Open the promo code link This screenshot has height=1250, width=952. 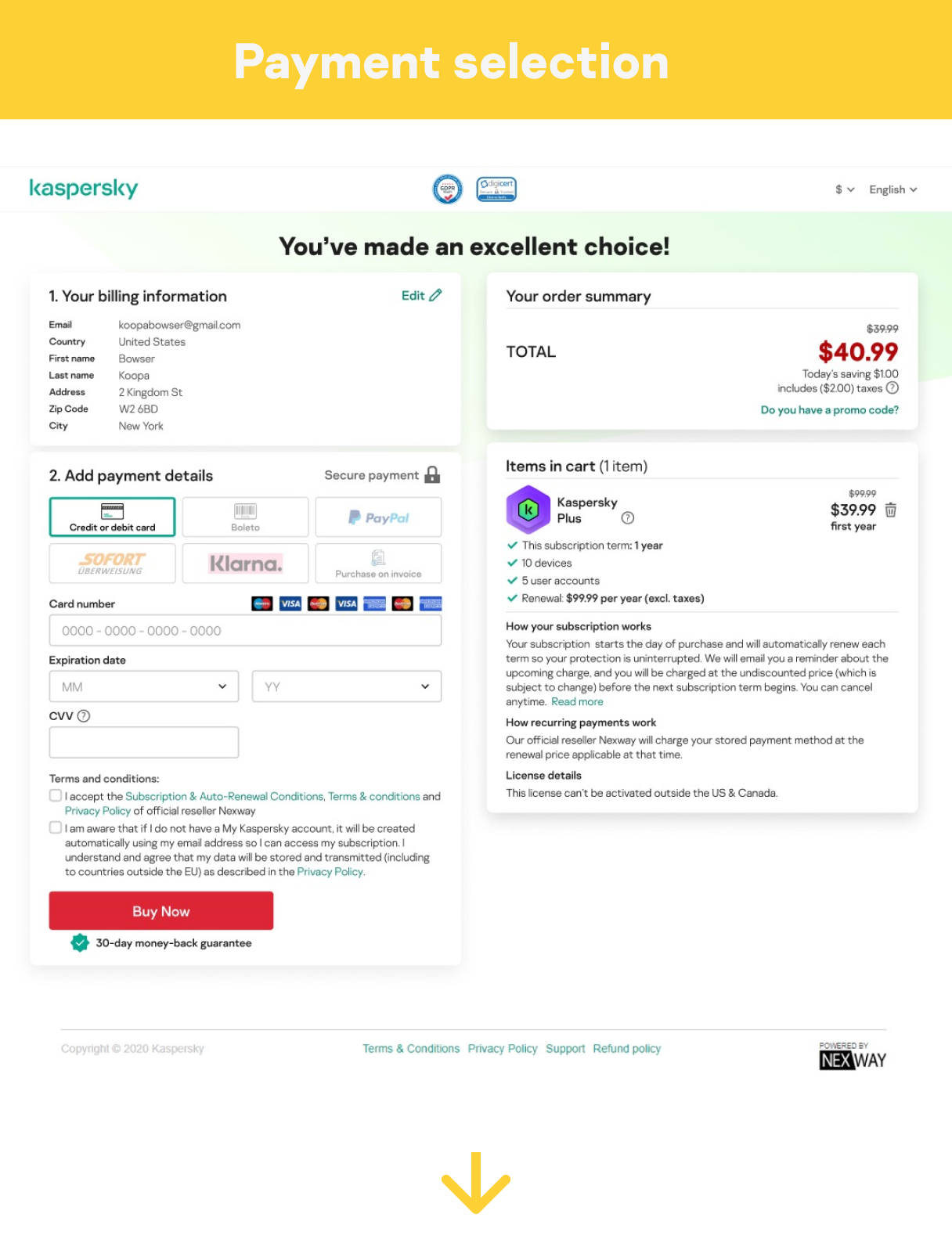[x=830, y=410]
